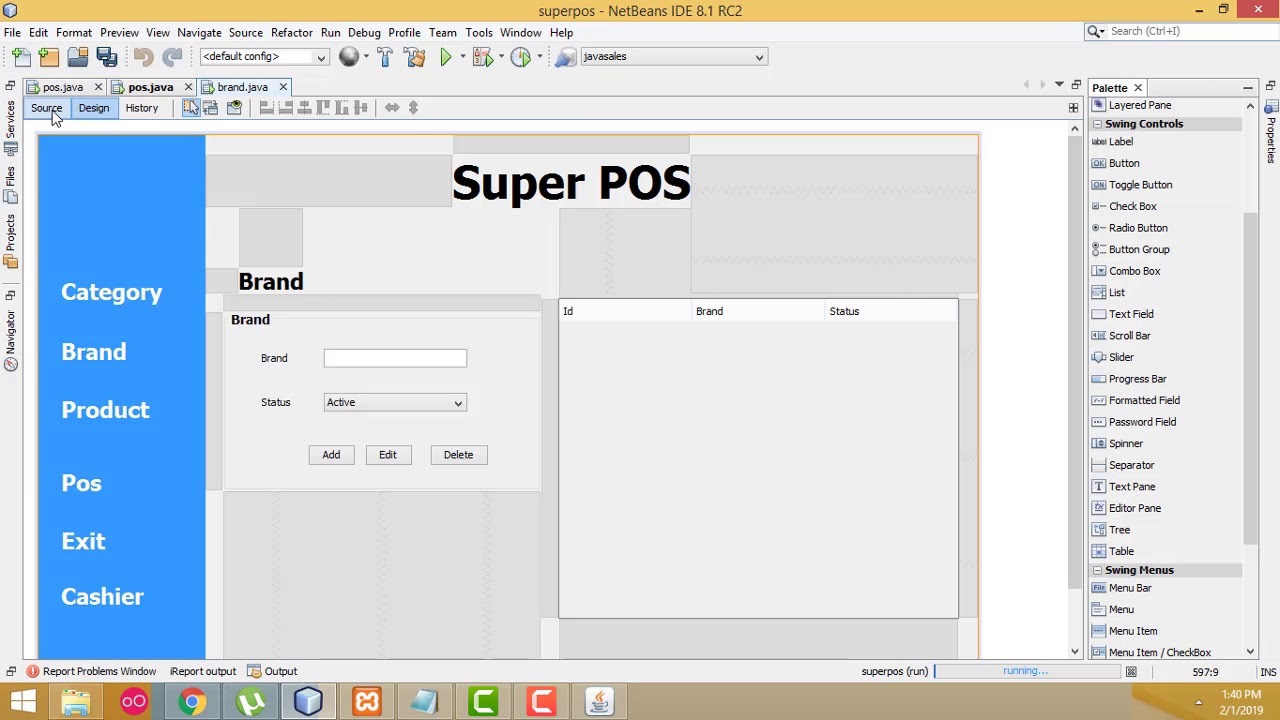Click the Build Project hammer icon

385,57
